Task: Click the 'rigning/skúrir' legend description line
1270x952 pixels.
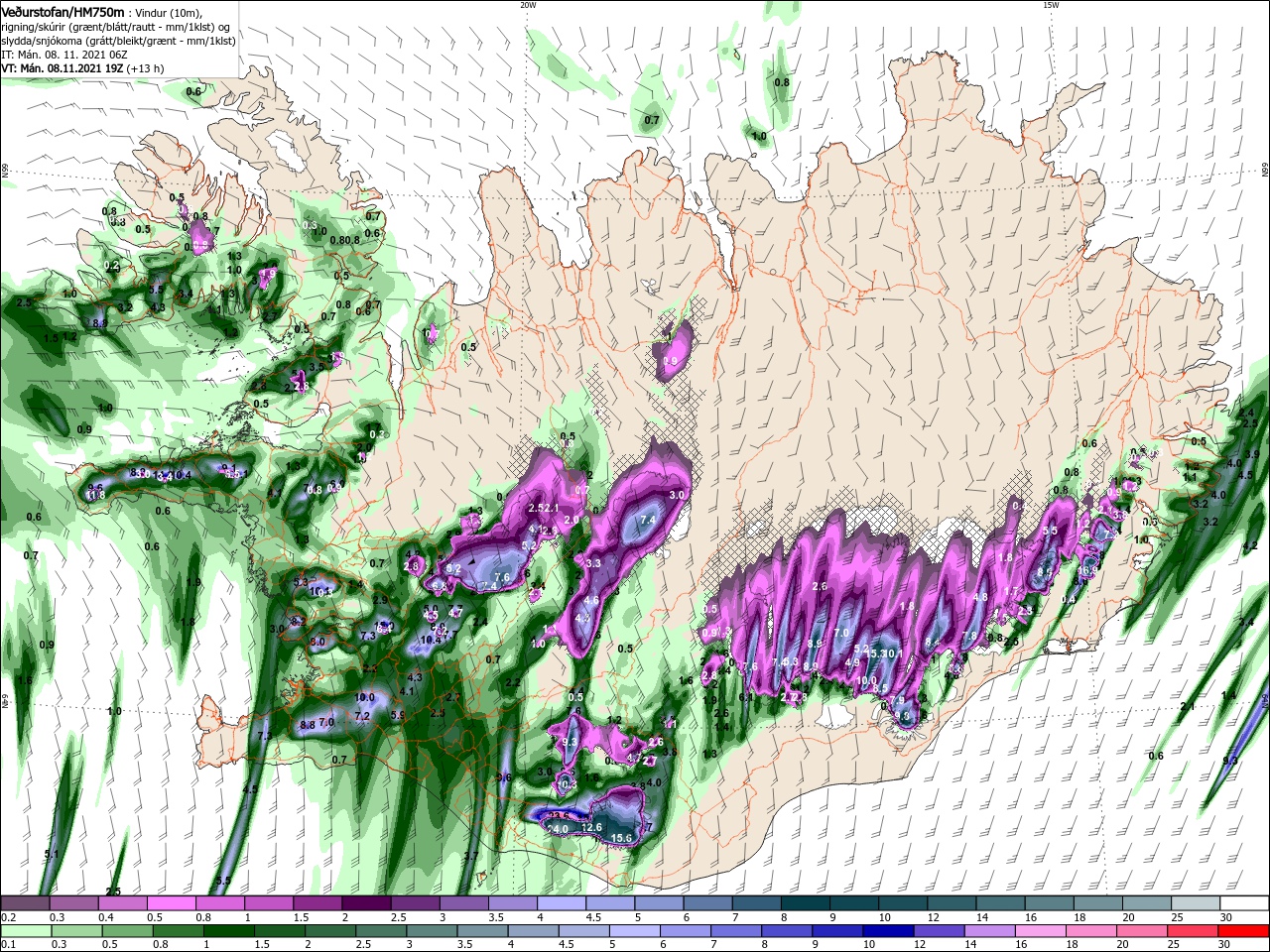Action: 116,27
